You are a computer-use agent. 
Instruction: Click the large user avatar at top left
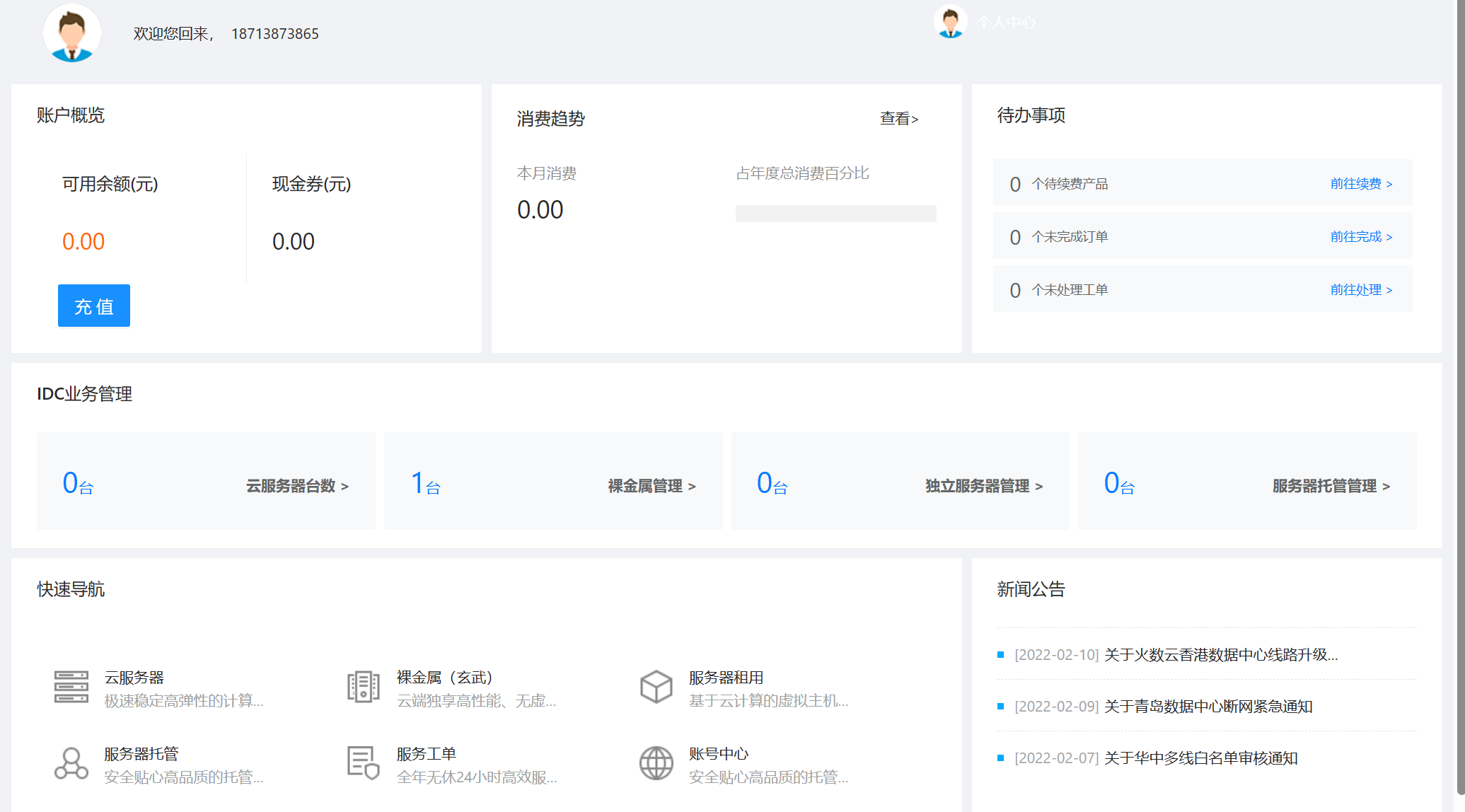tap(71, 33)
